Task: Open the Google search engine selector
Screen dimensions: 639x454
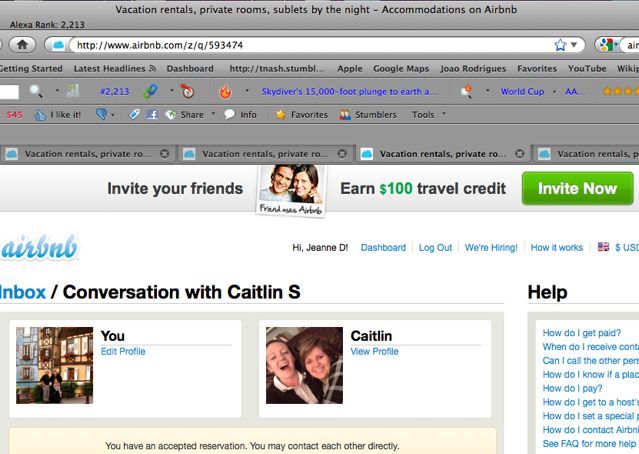Action: (x=608, y=44)
